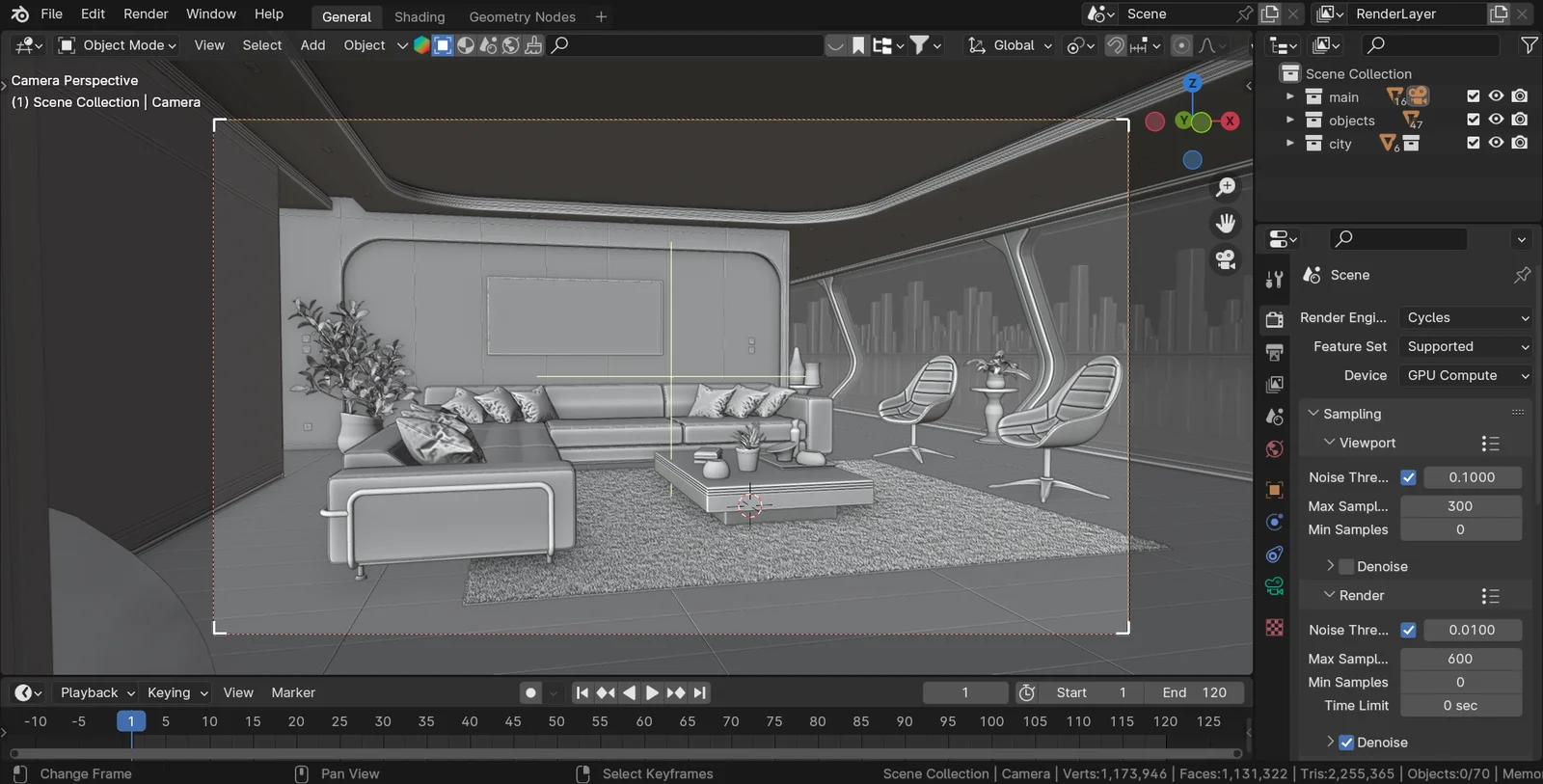This screenshot has width=1543, height=784.
Task: Open the View Layer properties tab
Action: pyautogui.click(x=1274, y=385)
